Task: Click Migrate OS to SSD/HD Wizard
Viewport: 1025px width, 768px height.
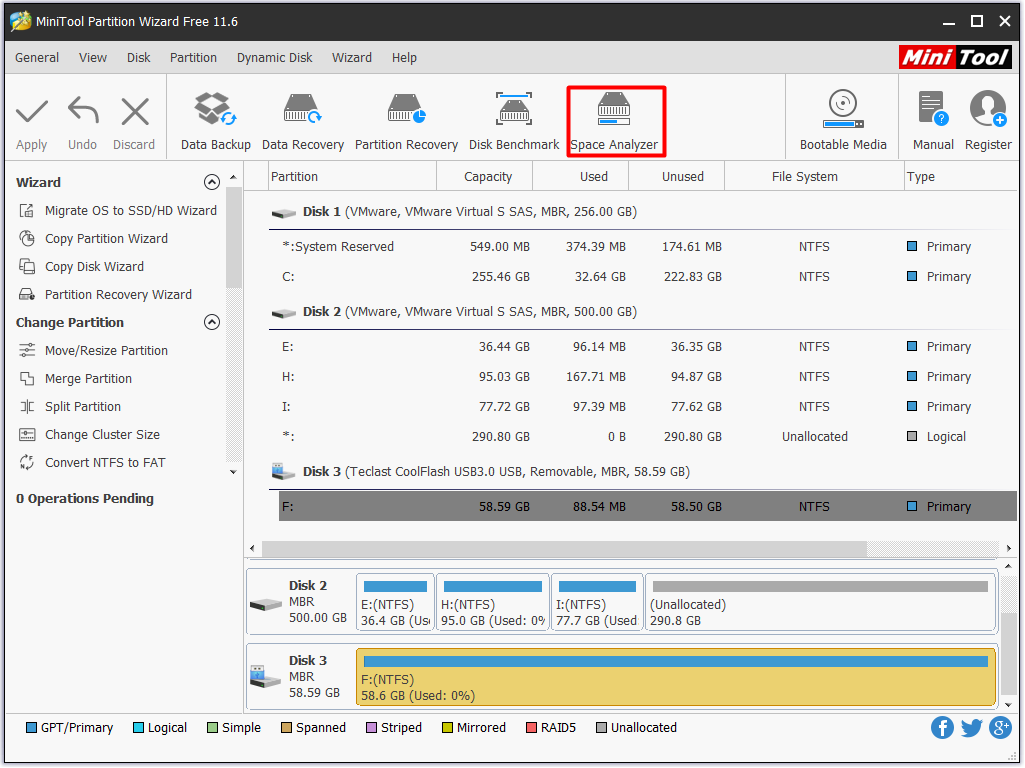Action: click(130, 211)
